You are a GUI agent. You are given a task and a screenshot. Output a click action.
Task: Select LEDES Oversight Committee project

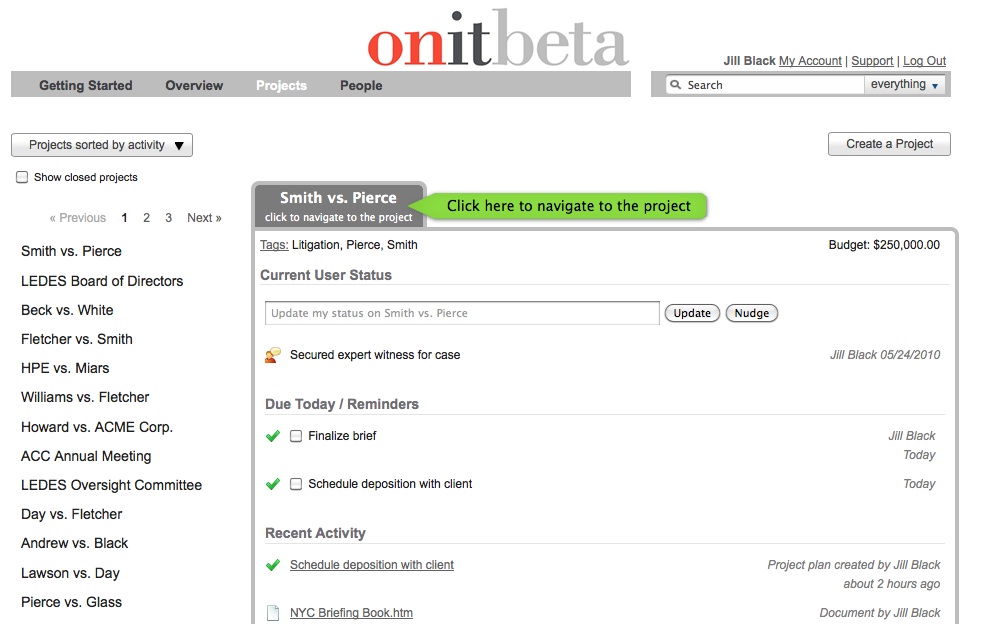pyautogui.click(x=112, y=485)
